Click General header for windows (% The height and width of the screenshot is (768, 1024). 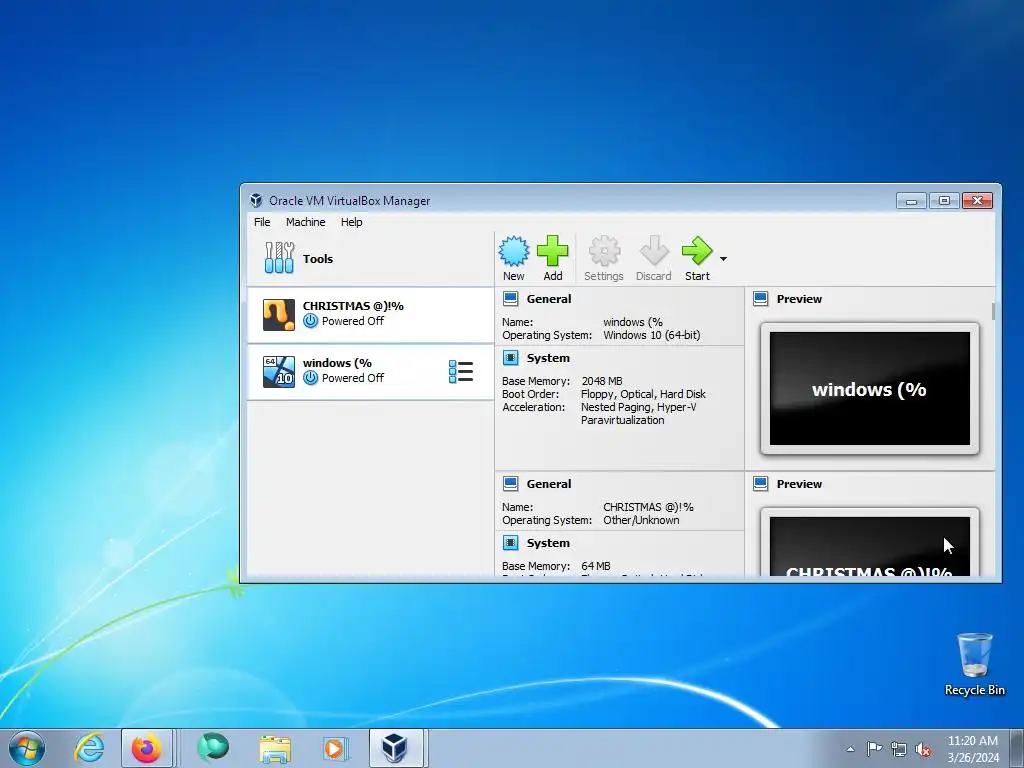click(549, 299)
